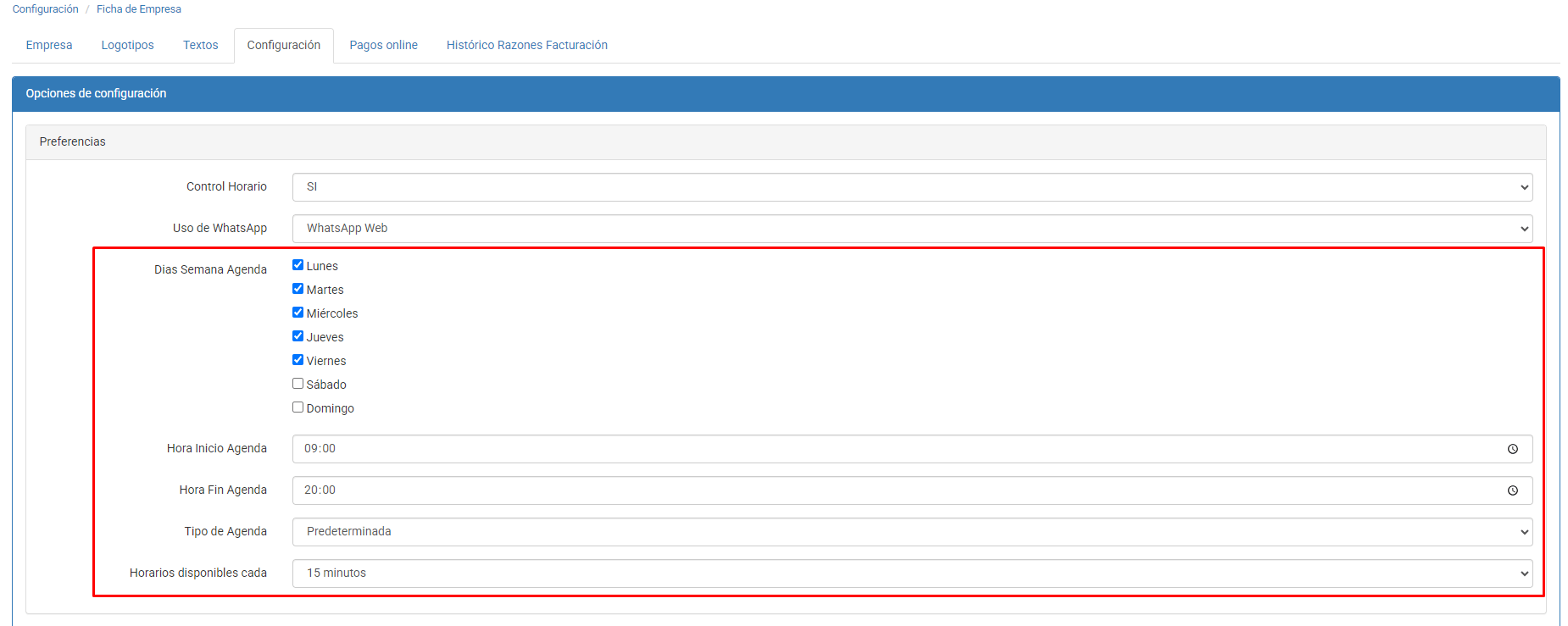
Task: Click clock icon in Hora Inicio Agenda
Action: click(1512, 449)
